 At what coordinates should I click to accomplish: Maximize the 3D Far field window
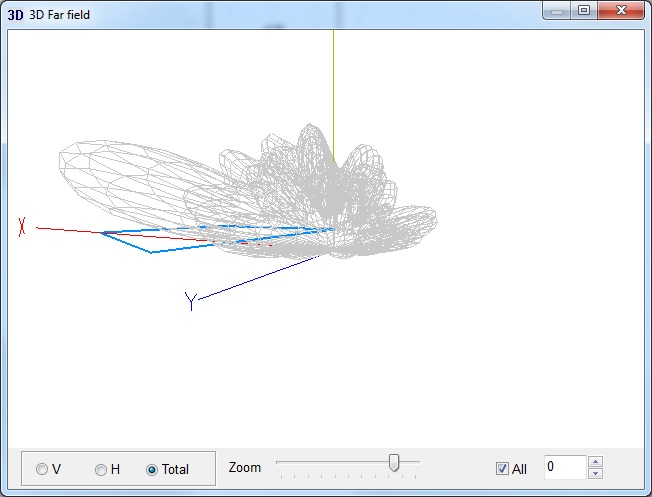(584, 10)
